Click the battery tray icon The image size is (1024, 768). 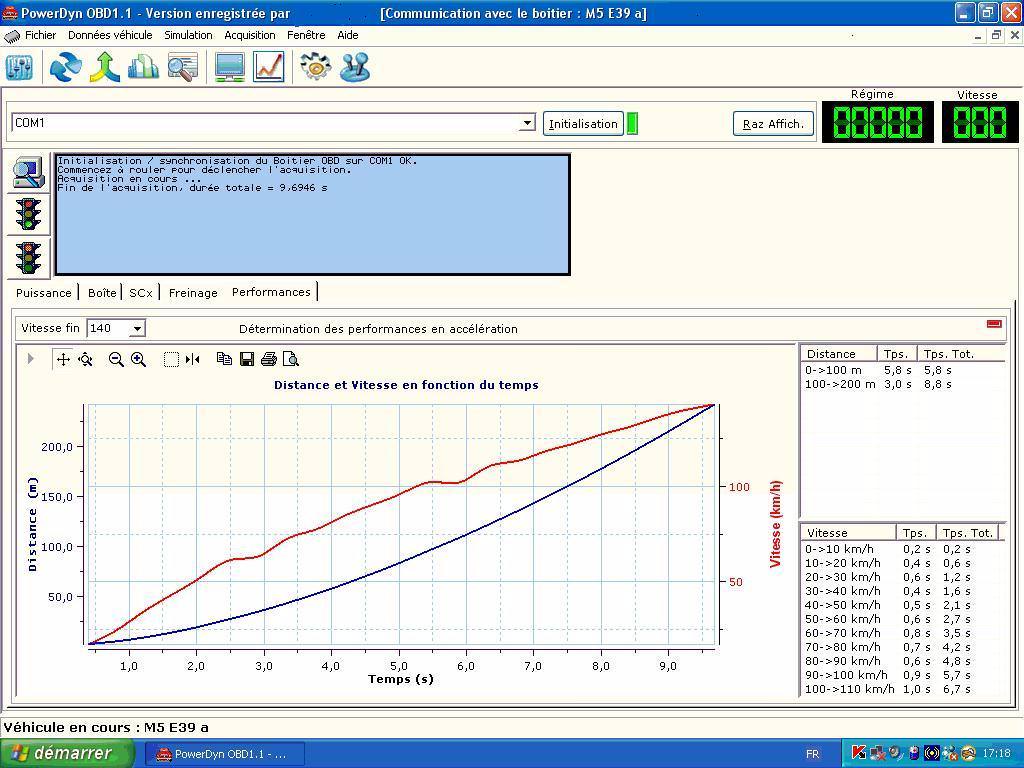[x=914, y=754]
